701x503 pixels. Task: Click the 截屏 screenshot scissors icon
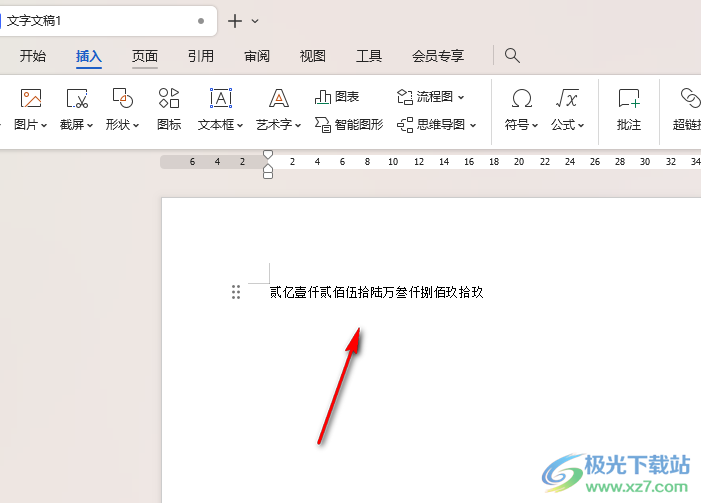click(x=77, y=98)
